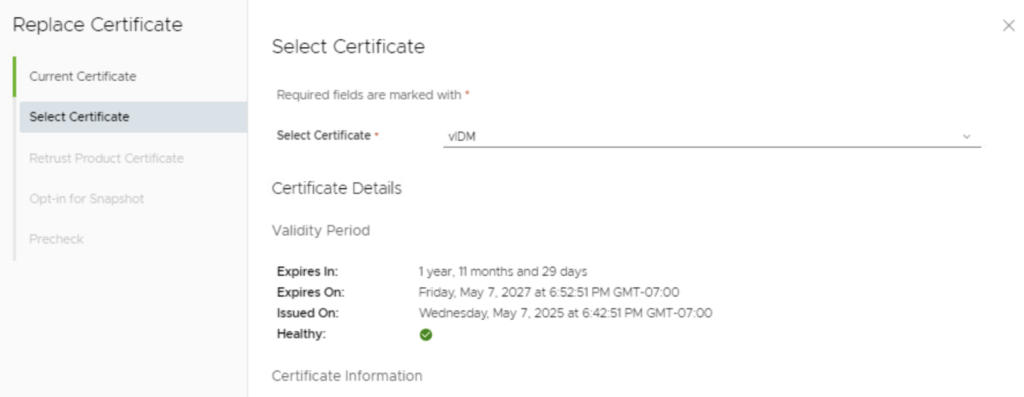
Task: Click the Healthy status label
Action: tap(301, 334)
